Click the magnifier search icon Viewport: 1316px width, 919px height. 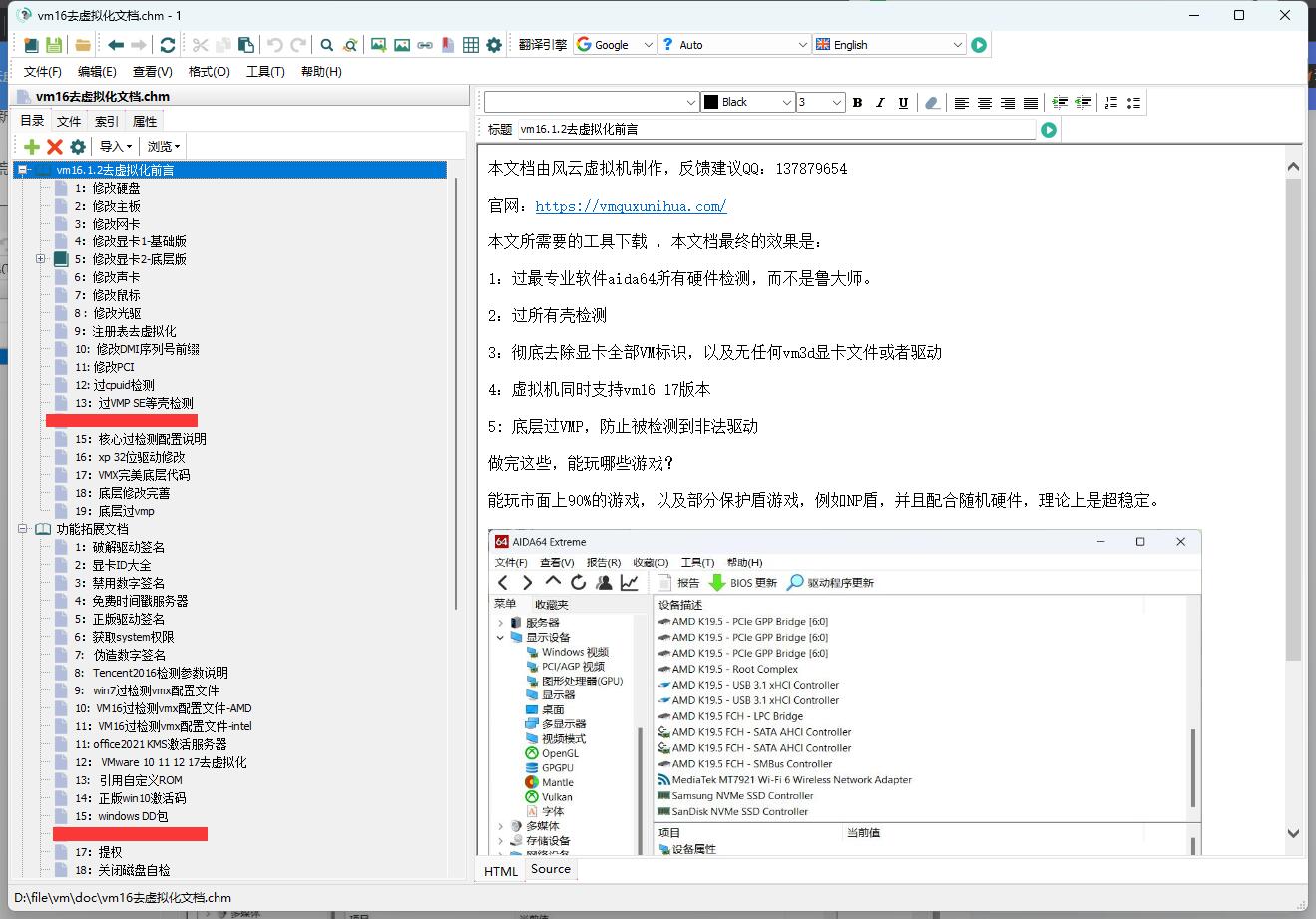[327, 45]
